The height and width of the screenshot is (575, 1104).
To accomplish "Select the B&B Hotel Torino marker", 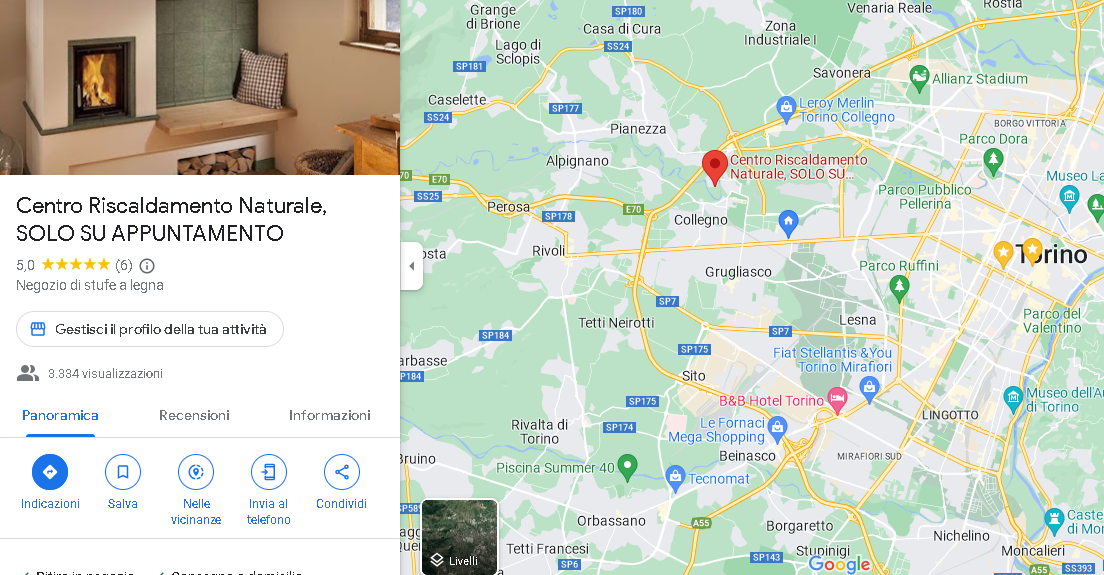I will click(x=836, y=400).
